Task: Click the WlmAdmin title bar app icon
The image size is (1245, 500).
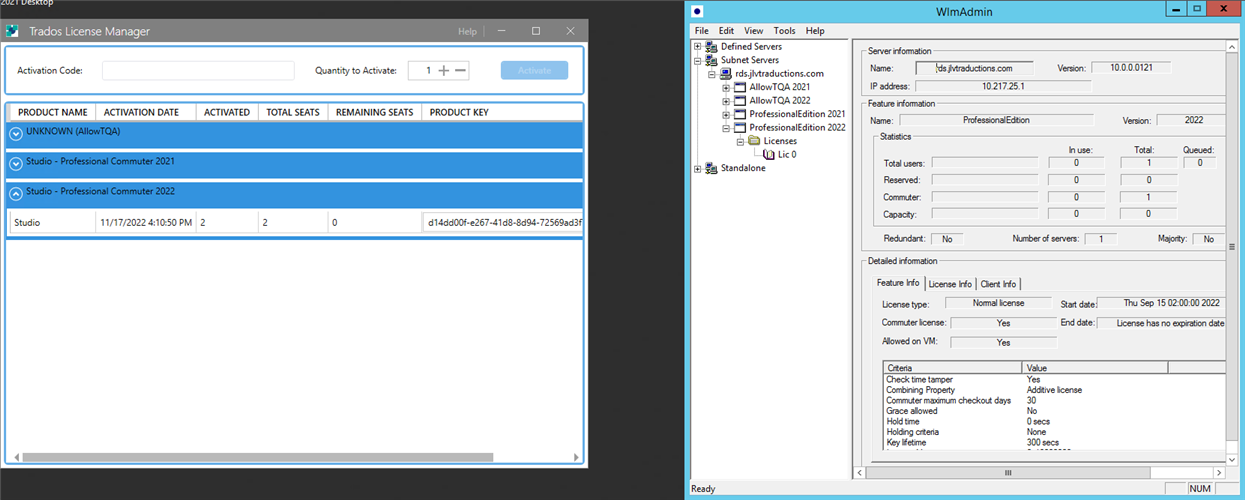Action: (698, 11)
